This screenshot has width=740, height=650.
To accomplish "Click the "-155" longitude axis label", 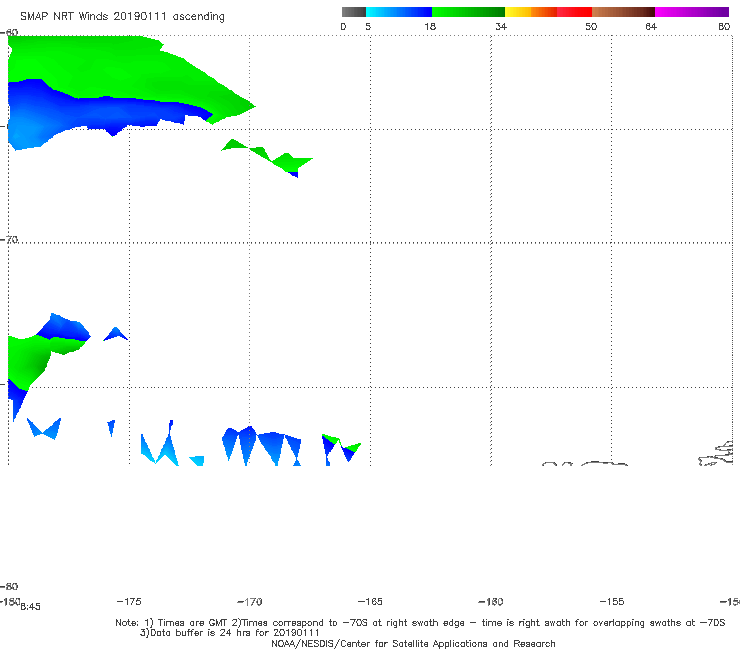I will coord(612,601).
